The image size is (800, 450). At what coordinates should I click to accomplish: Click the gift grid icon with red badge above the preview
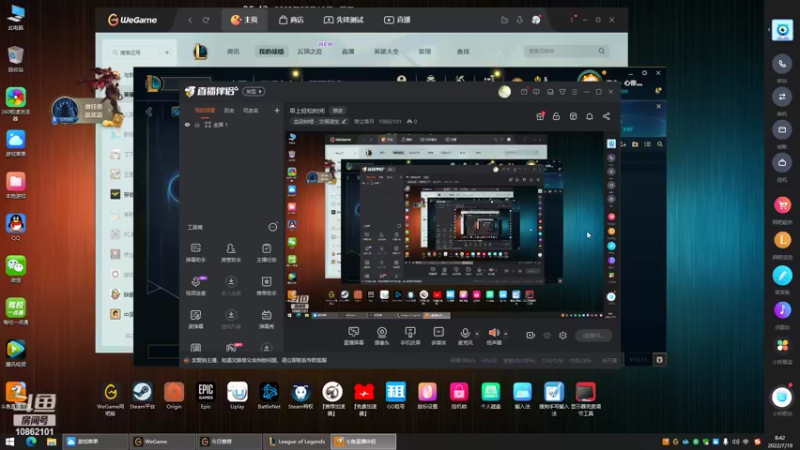540,116
